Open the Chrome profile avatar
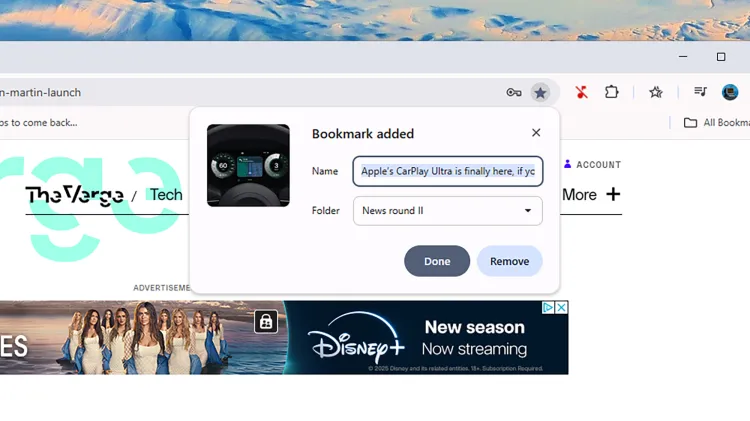The height and width of the screenshot is (421, 750). pyautogui.click(x=731, y=92)
